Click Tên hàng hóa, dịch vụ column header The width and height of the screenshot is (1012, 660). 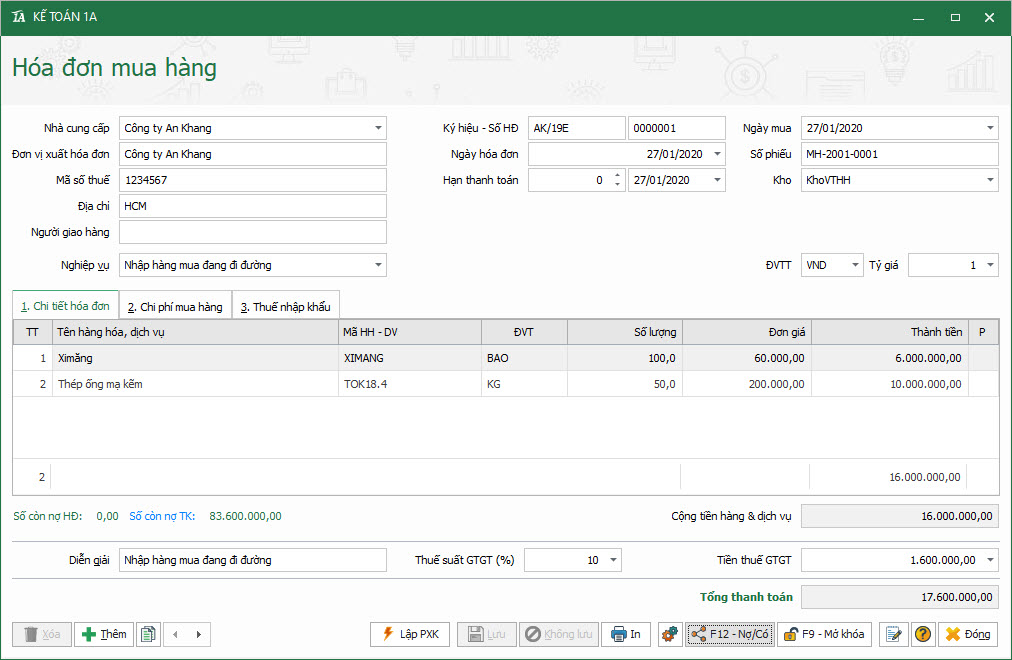tap(195, 332)
